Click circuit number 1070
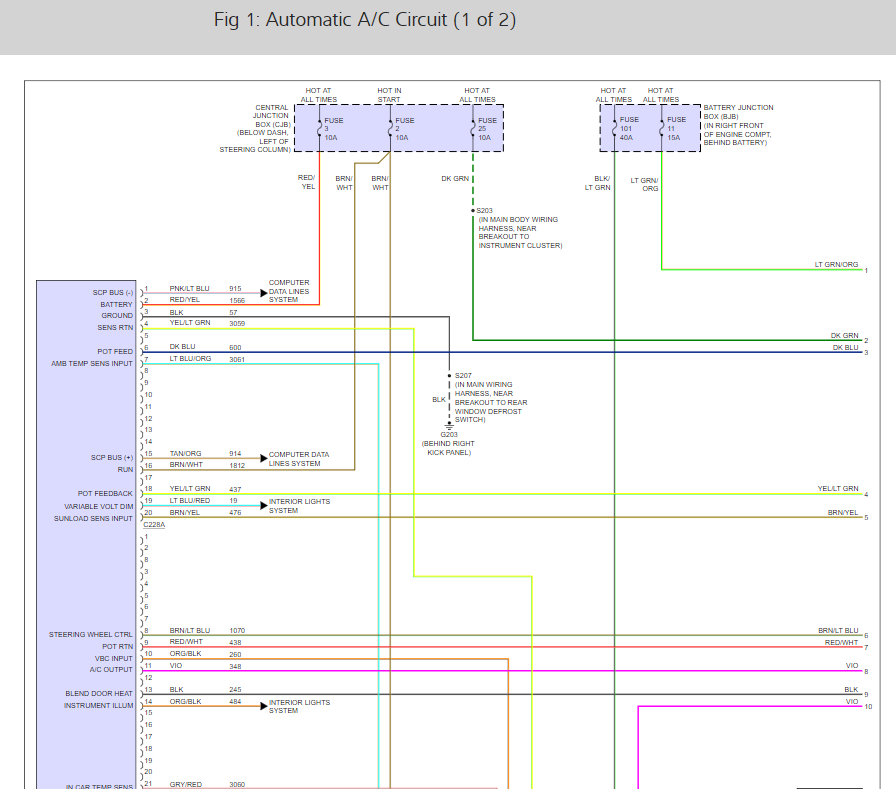Screen dimensions: 896x806 pos(237,631)
